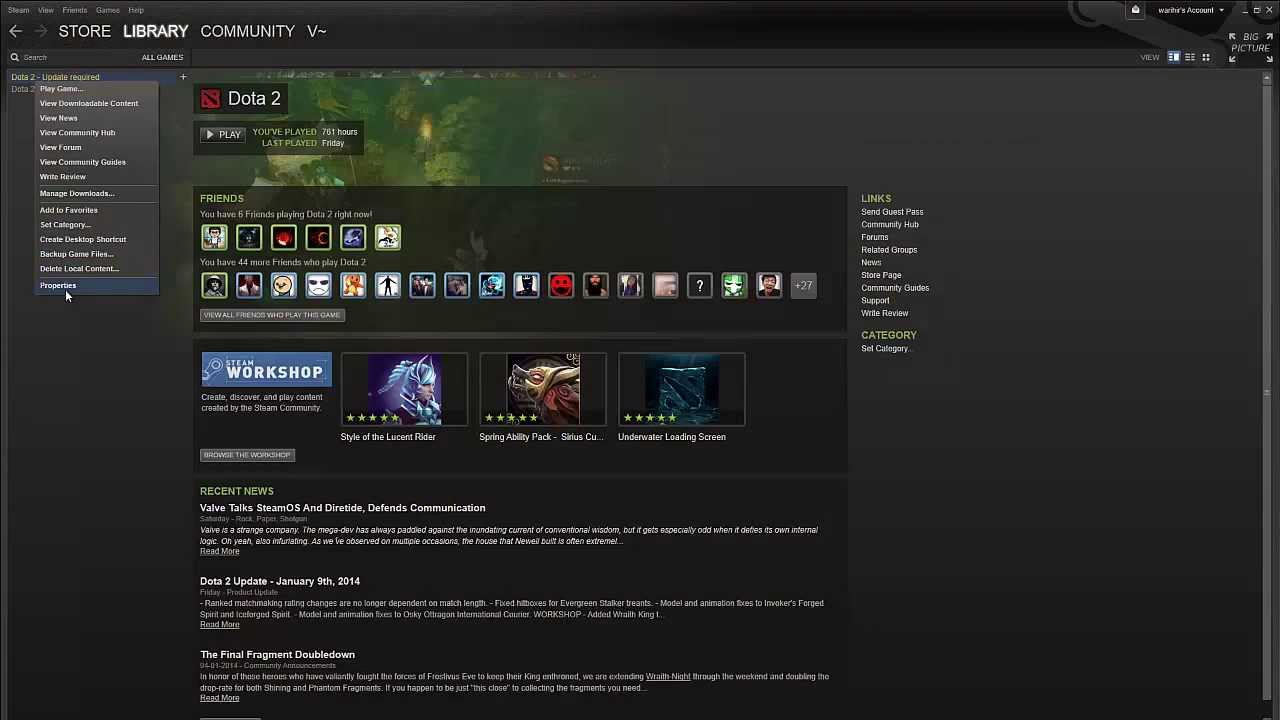The width and height of the screenshot is (1280, 720).
Task: Open Dota 2 Update January 9th headline
Action: coord(280,581)
